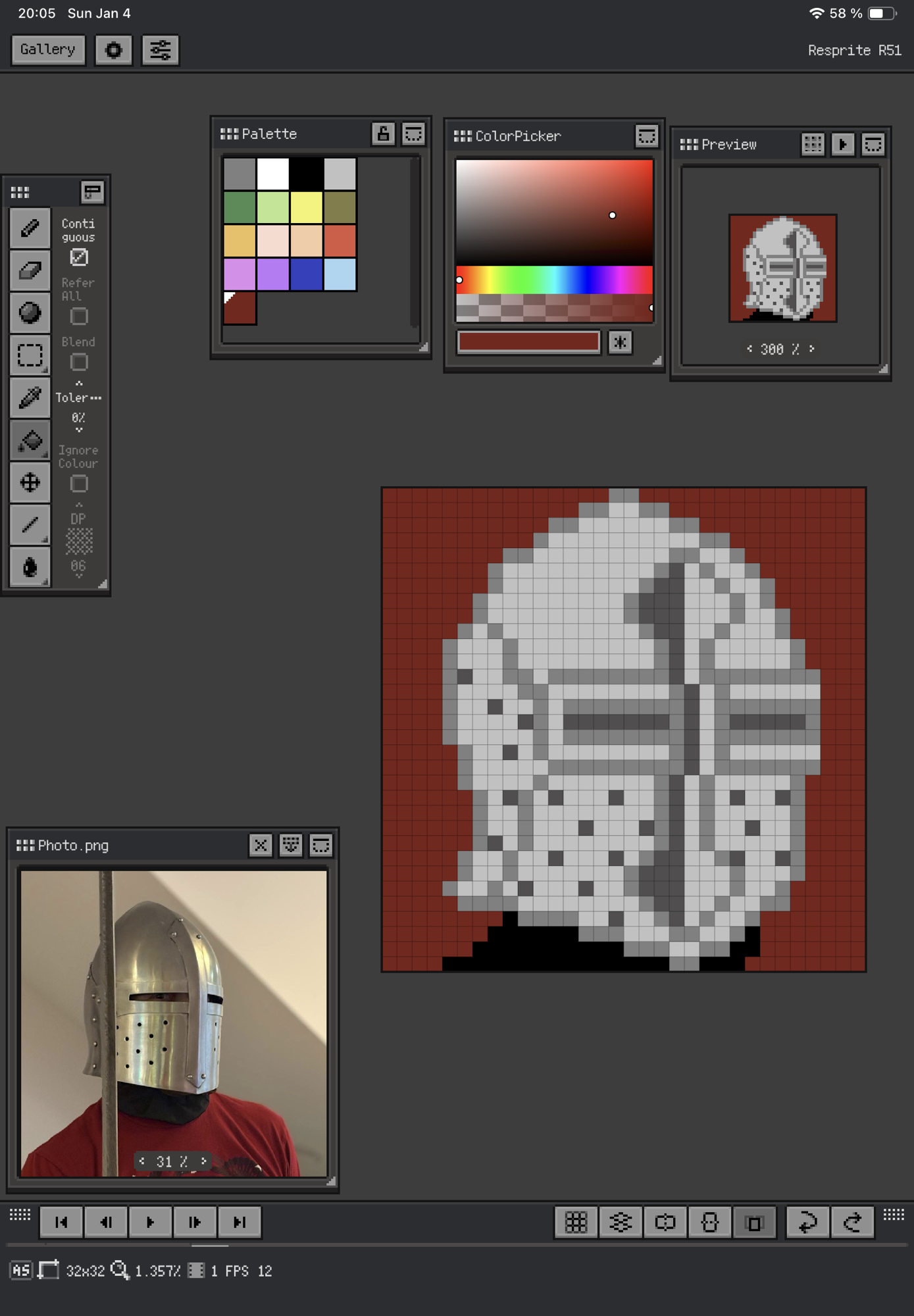
Task: Open the Gallery
Action: click(48, 50)
